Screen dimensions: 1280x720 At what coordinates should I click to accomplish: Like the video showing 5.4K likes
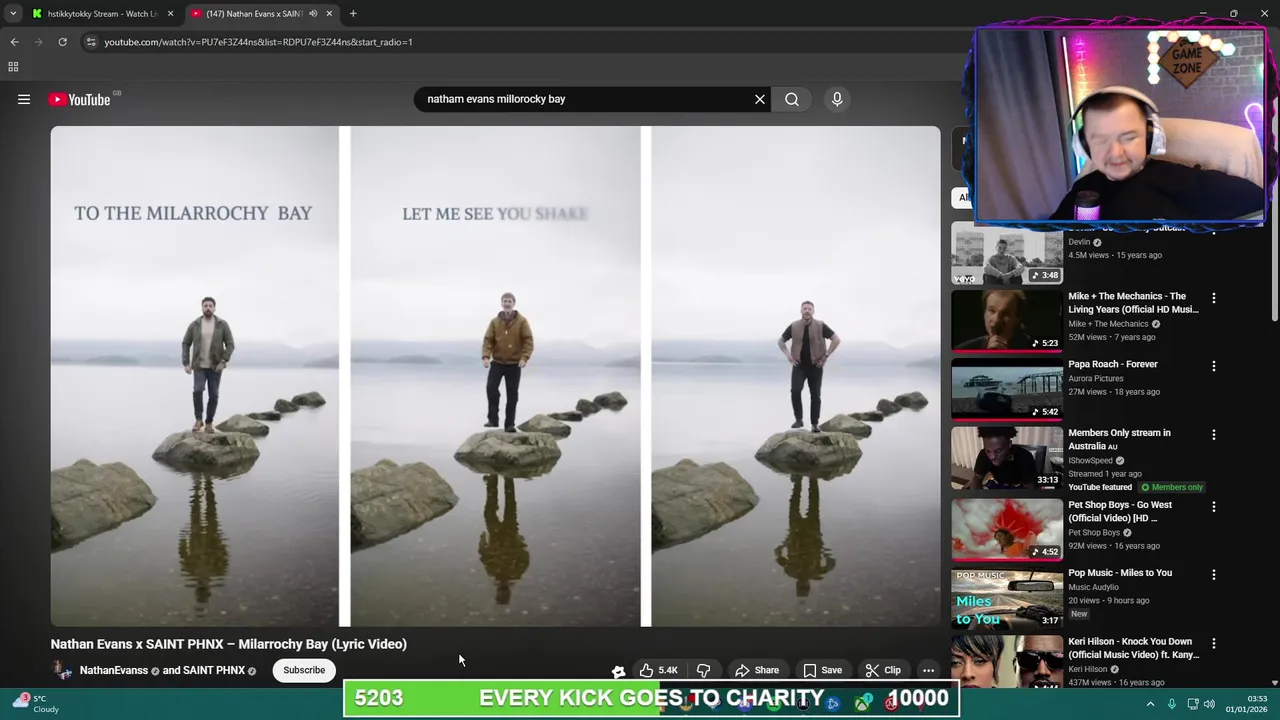point(658,670)
